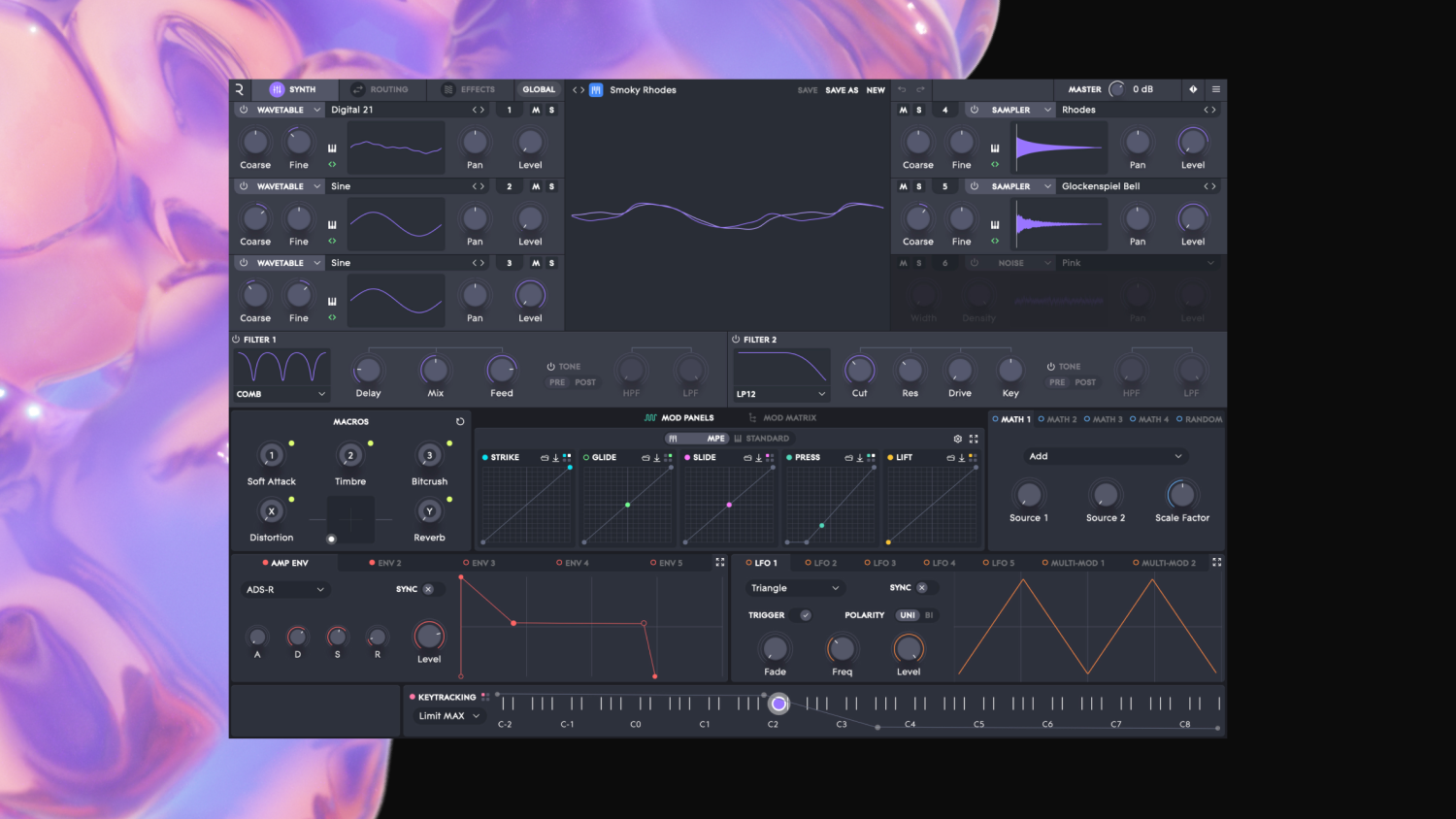Open the ADS-R envelope type dropdown
1456x819 pixels.
pos(285,589)
